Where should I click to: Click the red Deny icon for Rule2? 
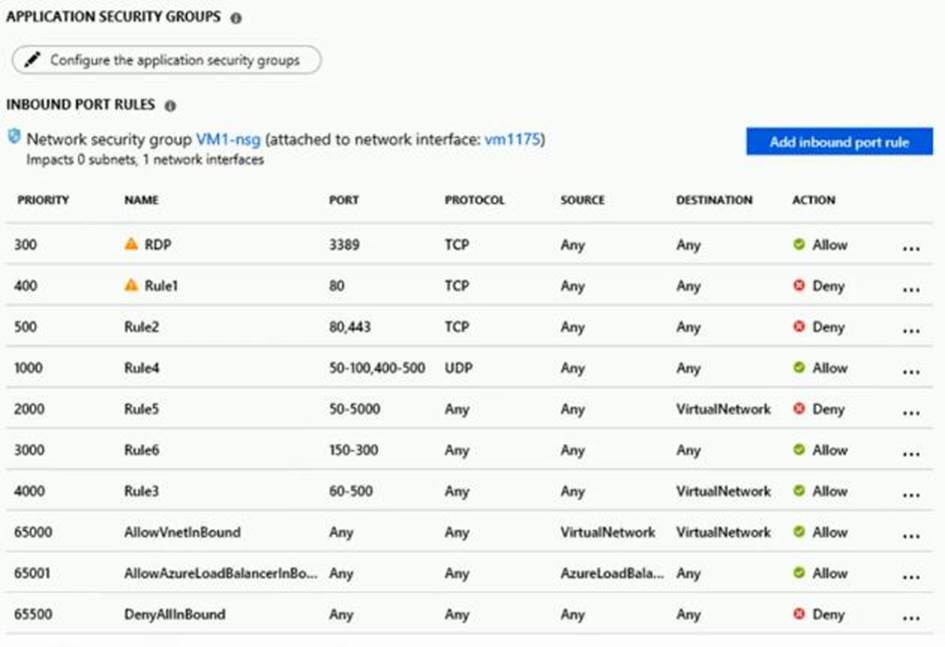[799, 327]
